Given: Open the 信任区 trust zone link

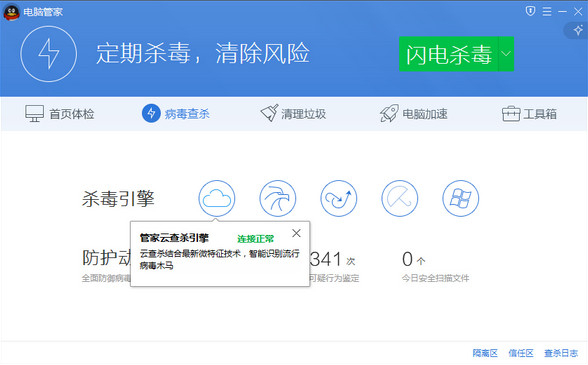Looking at the screenshot, I should tap(521, 353).
